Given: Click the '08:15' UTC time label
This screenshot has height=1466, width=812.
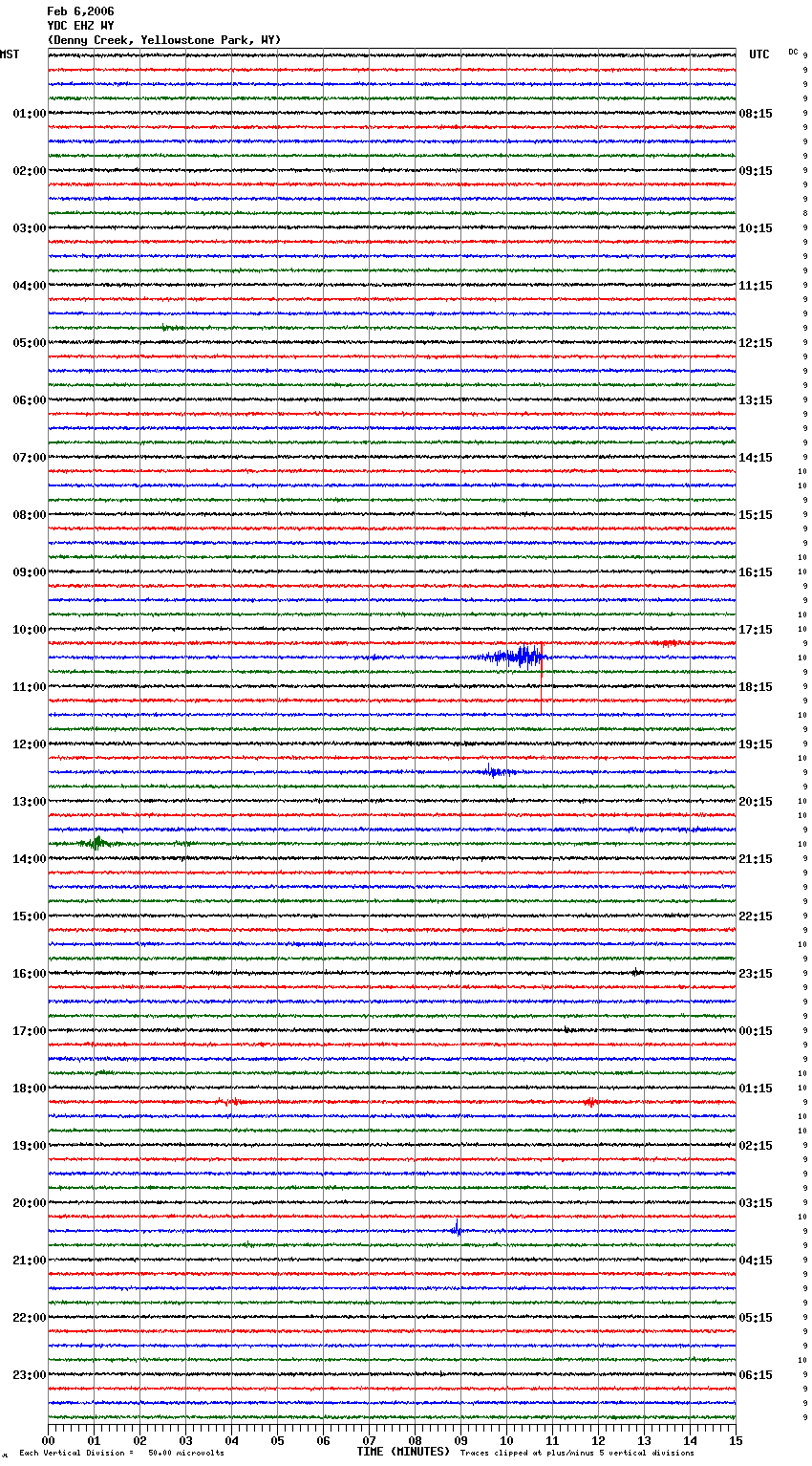Looking at the screenshot, I should click(x=756, y=114).
